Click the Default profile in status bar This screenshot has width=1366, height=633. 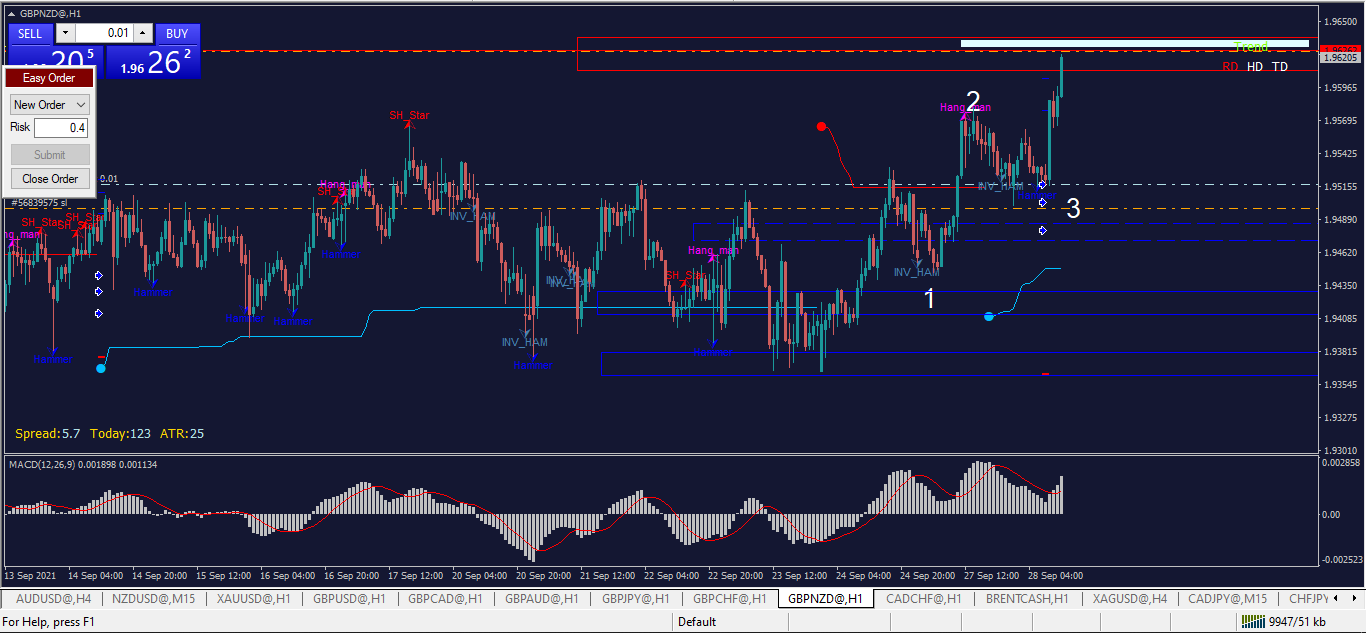[697, 622]
